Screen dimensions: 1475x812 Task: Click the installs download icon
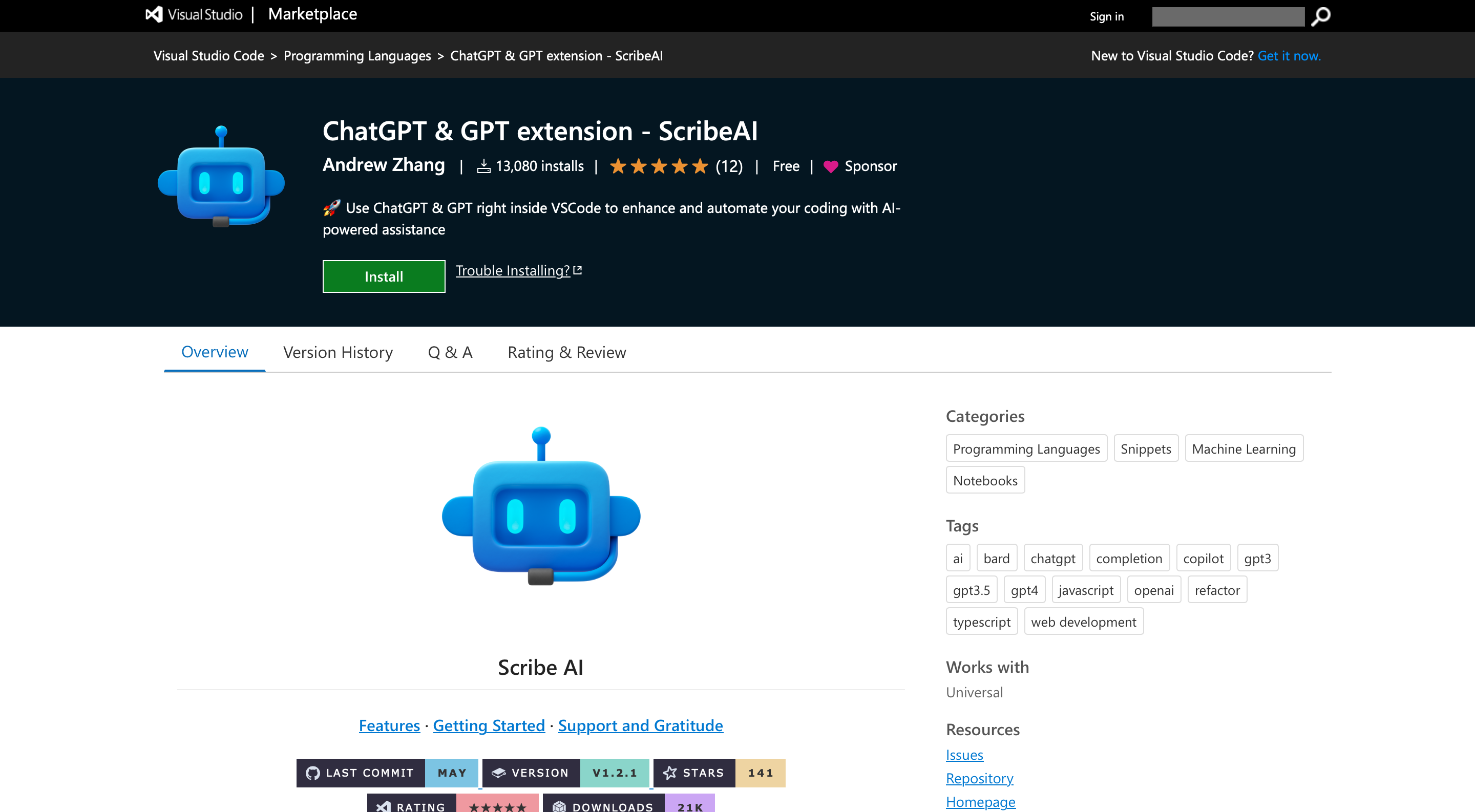[484, 166]
